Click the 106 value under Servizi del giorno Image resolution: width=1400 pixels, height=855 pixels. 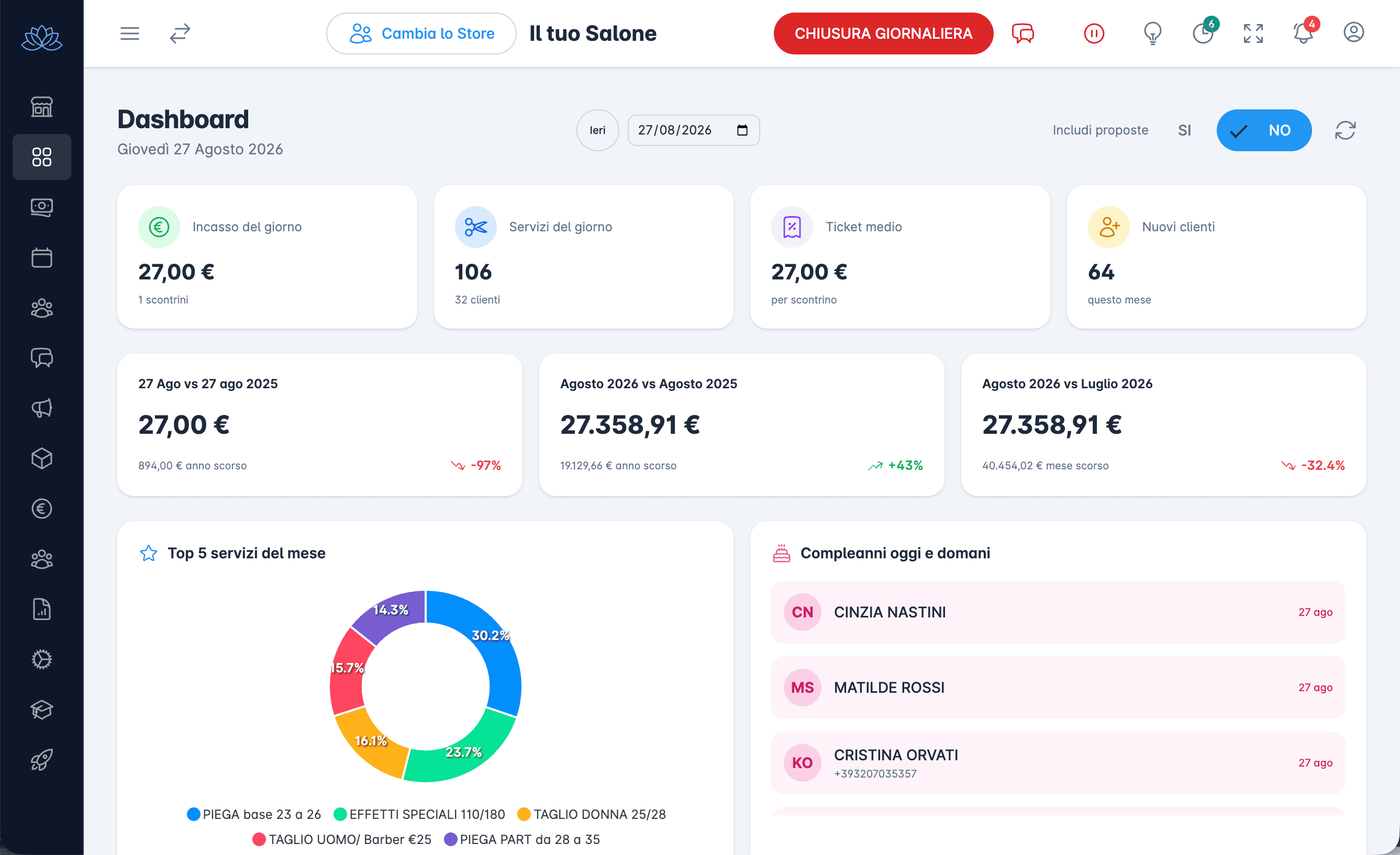point(473,272)
